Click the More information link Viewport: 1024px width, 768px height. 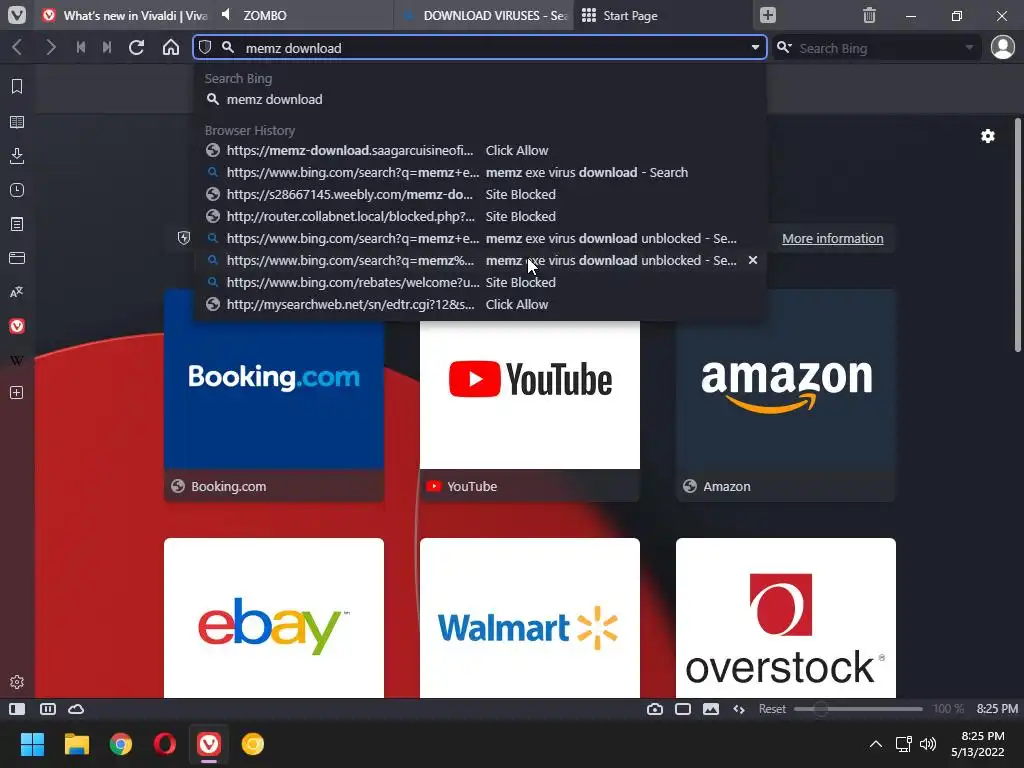point(833,238)
